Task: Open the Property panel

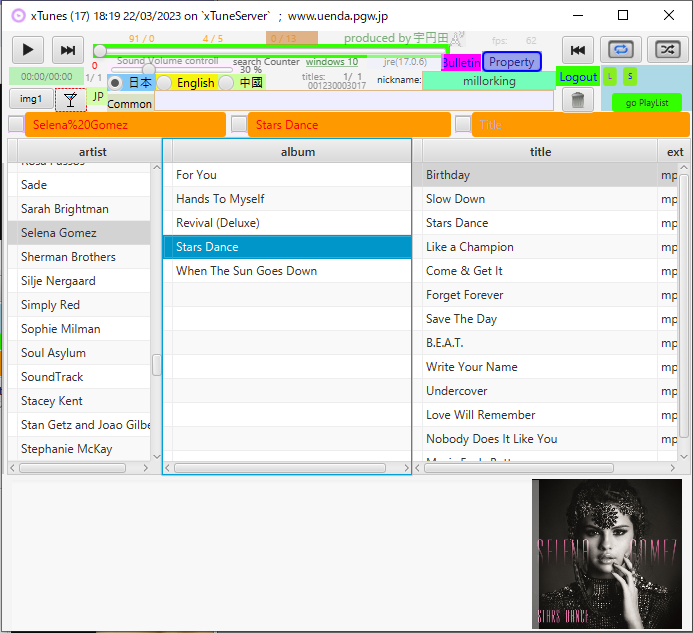Action: pyautogui.click(x=511, y=62)
